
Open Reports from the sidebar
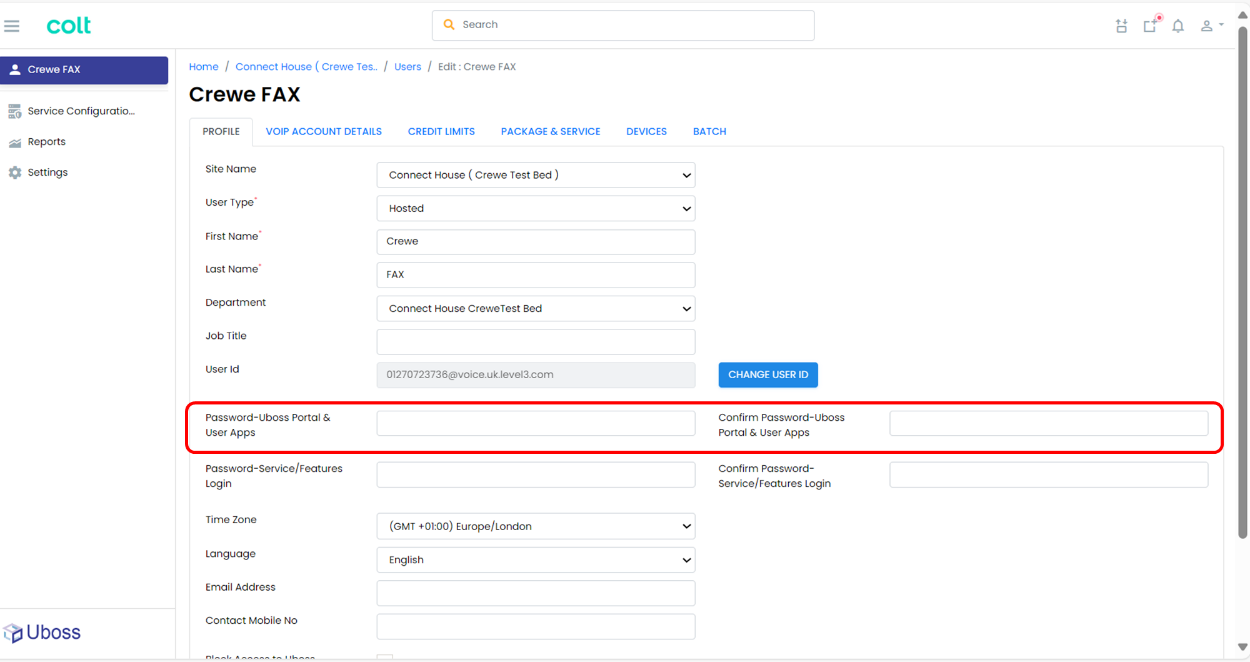46,142
